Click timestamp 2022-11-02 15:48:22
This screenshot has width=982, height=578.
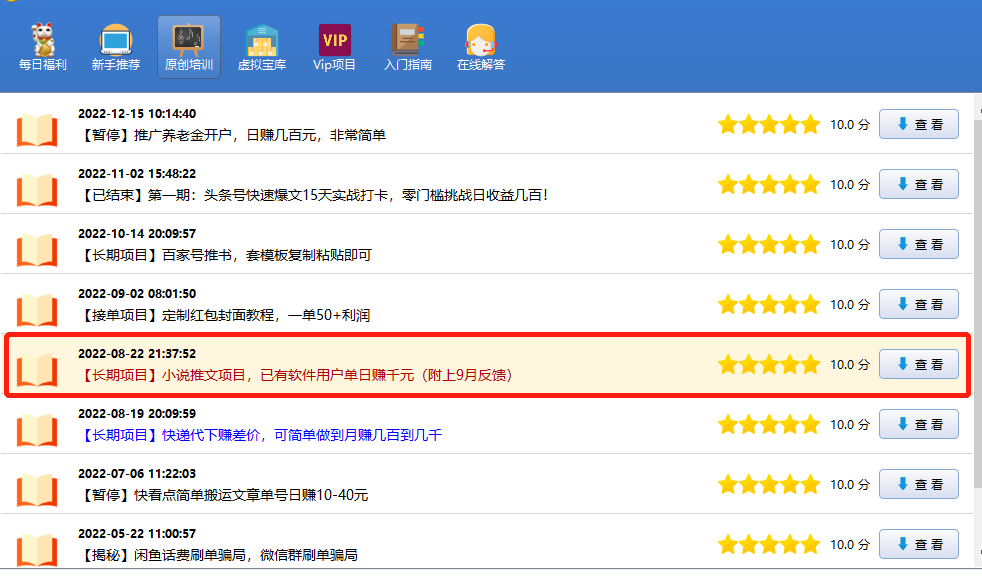click(137, 174)
